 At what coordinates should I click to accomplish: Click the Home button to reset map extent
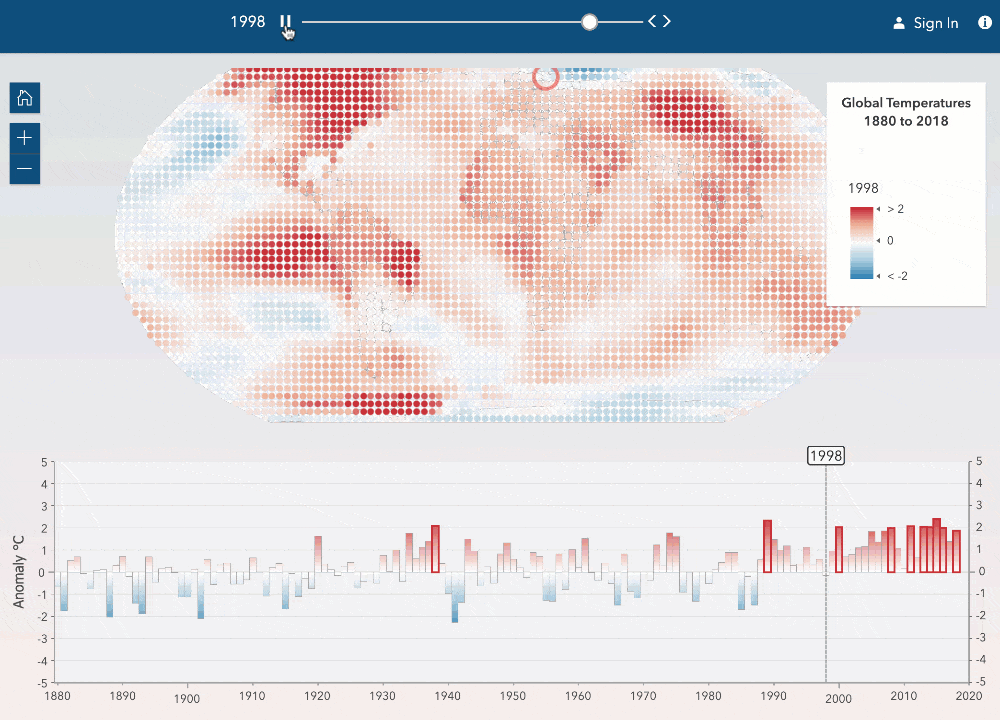(24, 97)
